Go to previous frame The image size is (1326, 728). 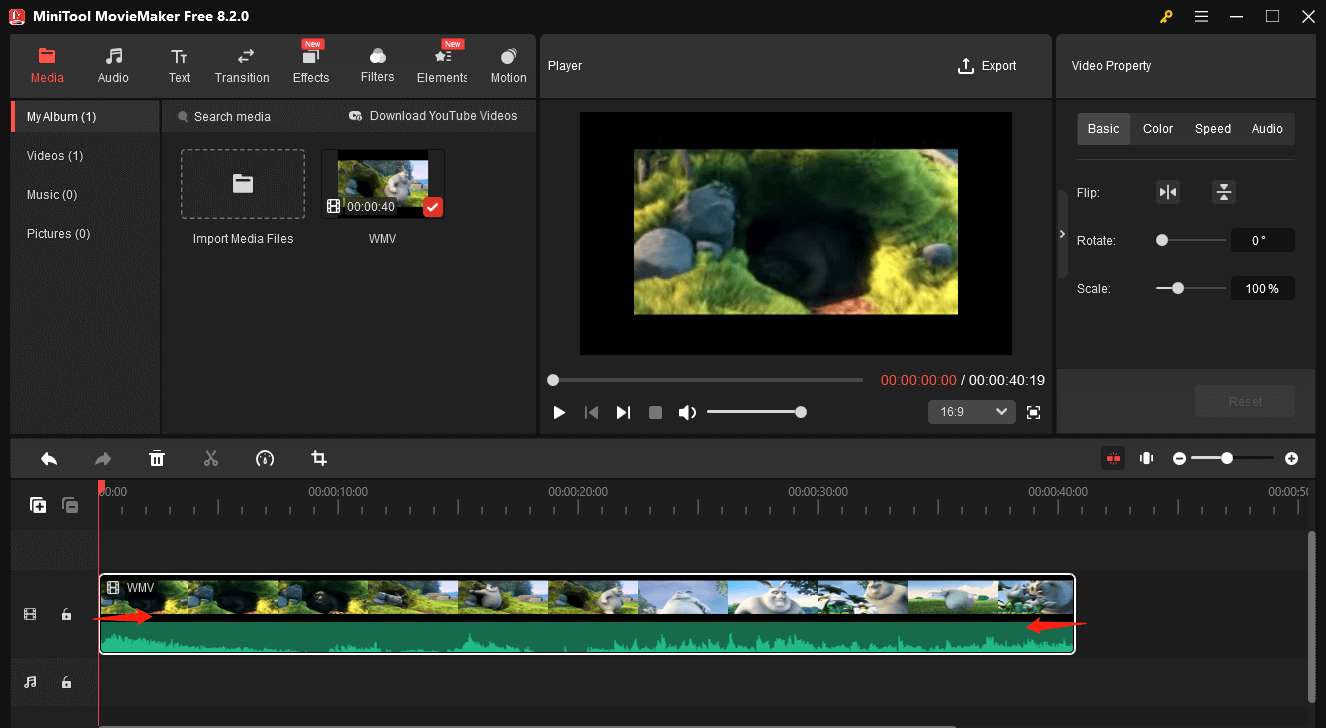(x=591, y=412)
